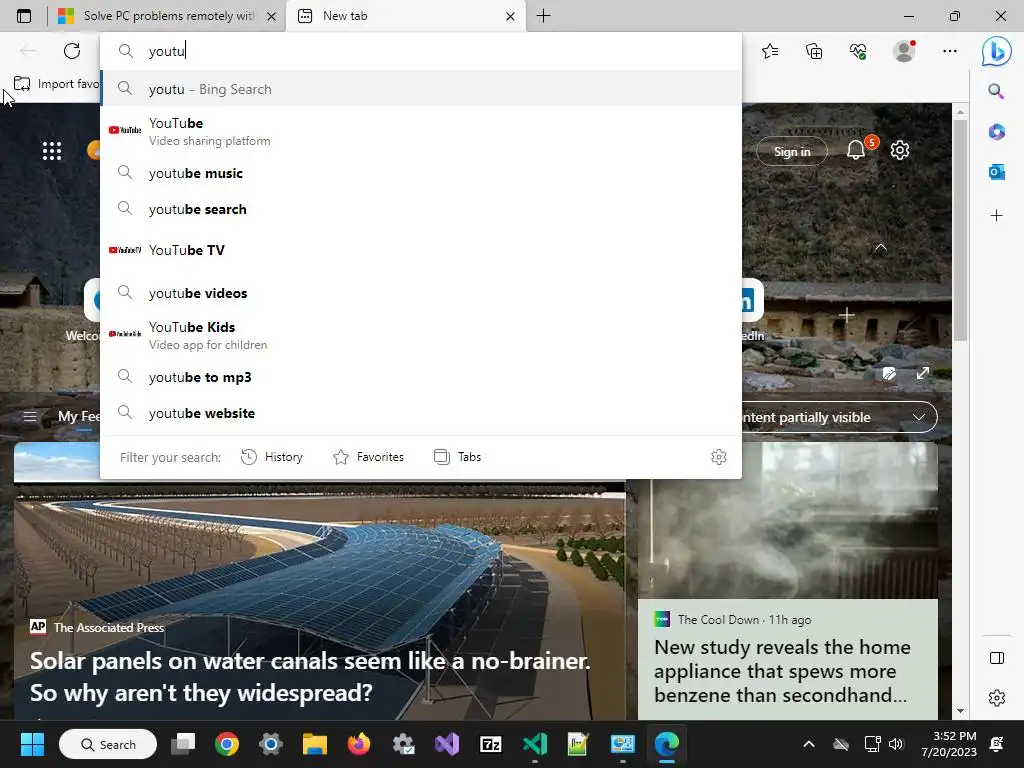
Task: Open the Collections toolbar icon
Action: [x=814, y=51]
